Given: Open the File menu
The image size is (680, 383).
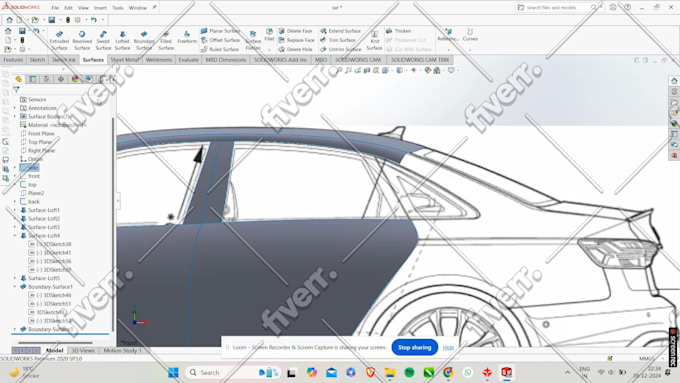Looking at the screenshot, I should point(55,8).
